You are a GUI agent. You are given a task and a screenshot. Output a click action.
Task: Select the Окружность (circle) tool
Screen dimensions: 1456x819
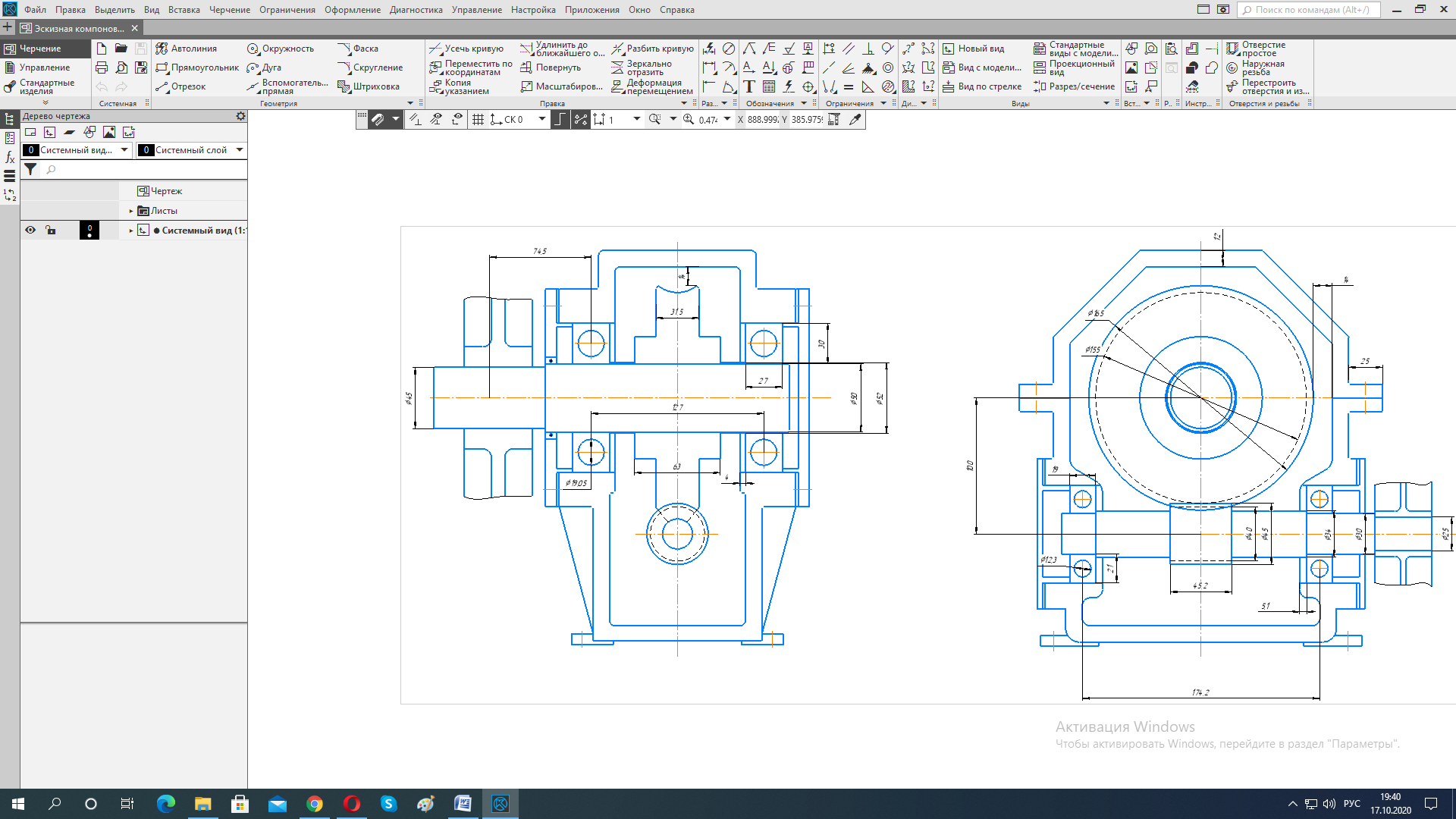[281, 49]
